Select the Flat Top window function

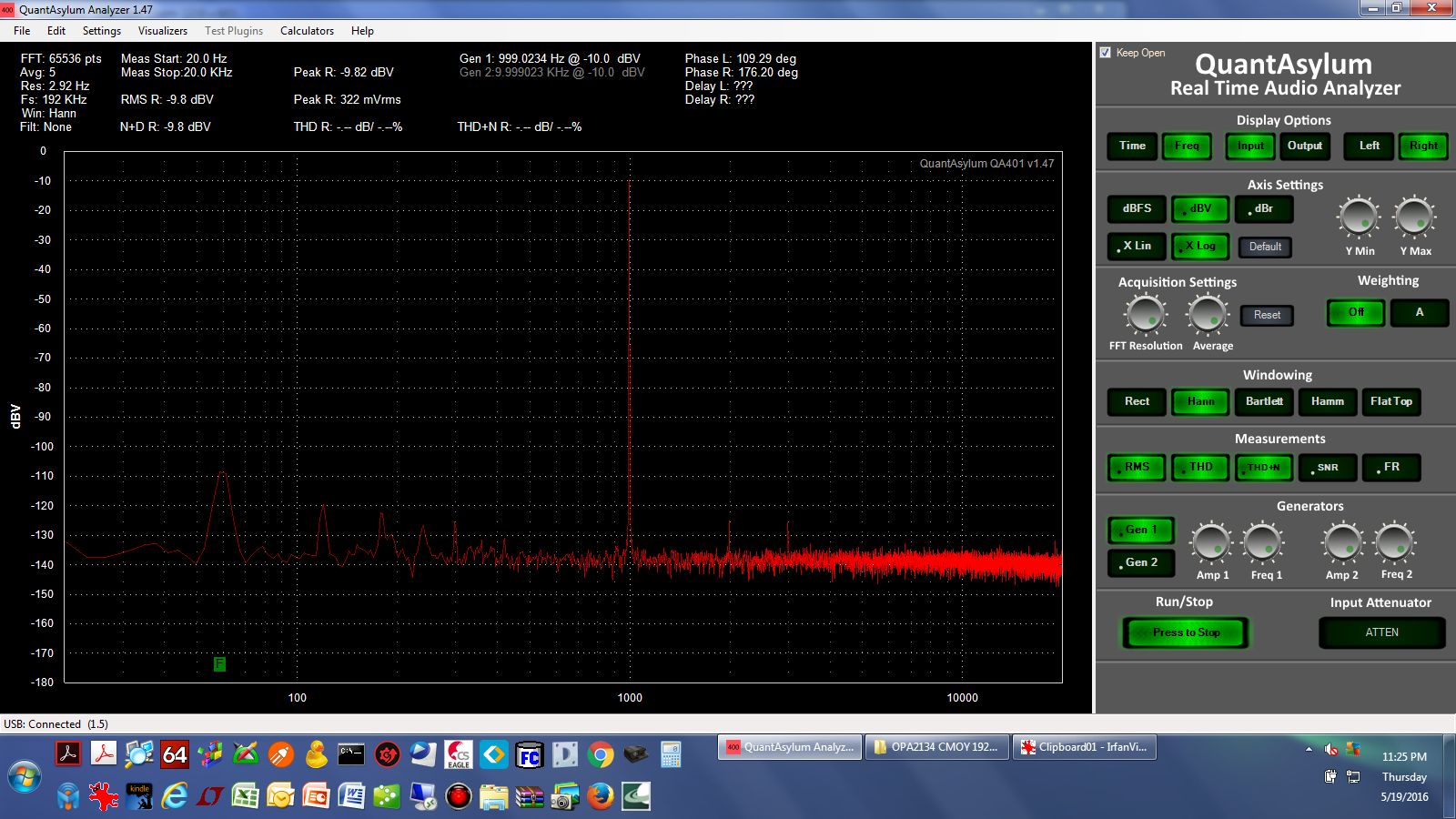pyautogui.click(x=1390, y=401)
